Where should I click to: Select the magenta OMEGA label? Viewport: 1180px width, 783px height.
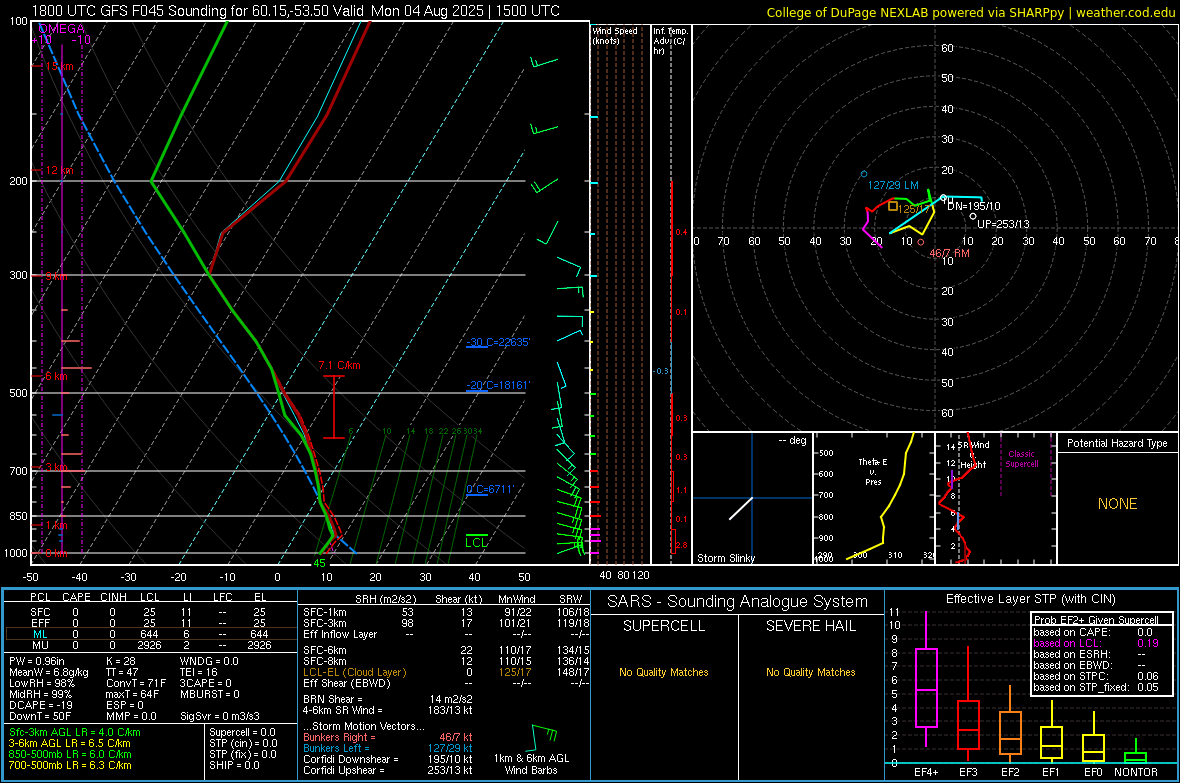click(61, 29)
